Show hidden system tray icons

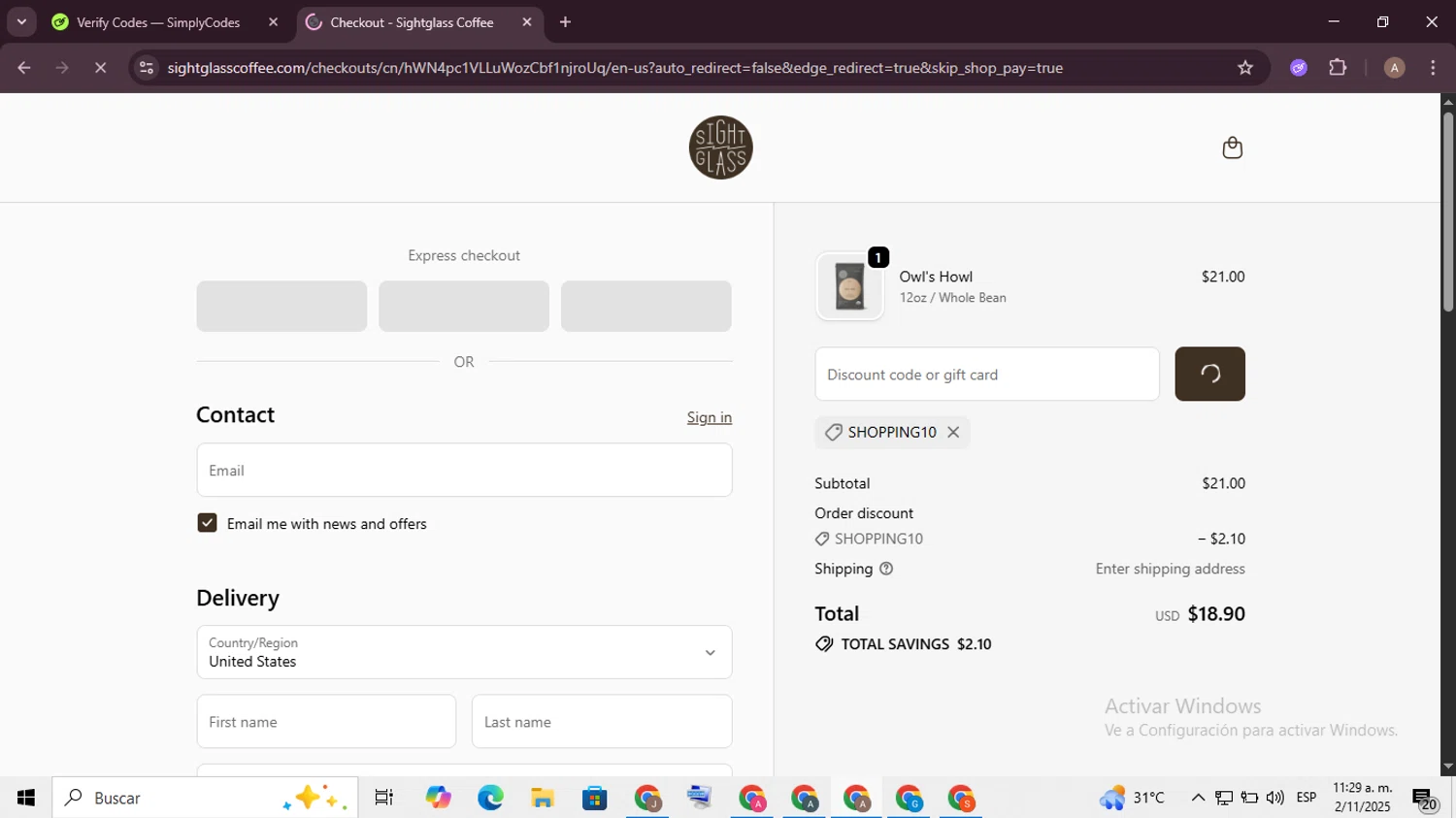(1198, 798)
